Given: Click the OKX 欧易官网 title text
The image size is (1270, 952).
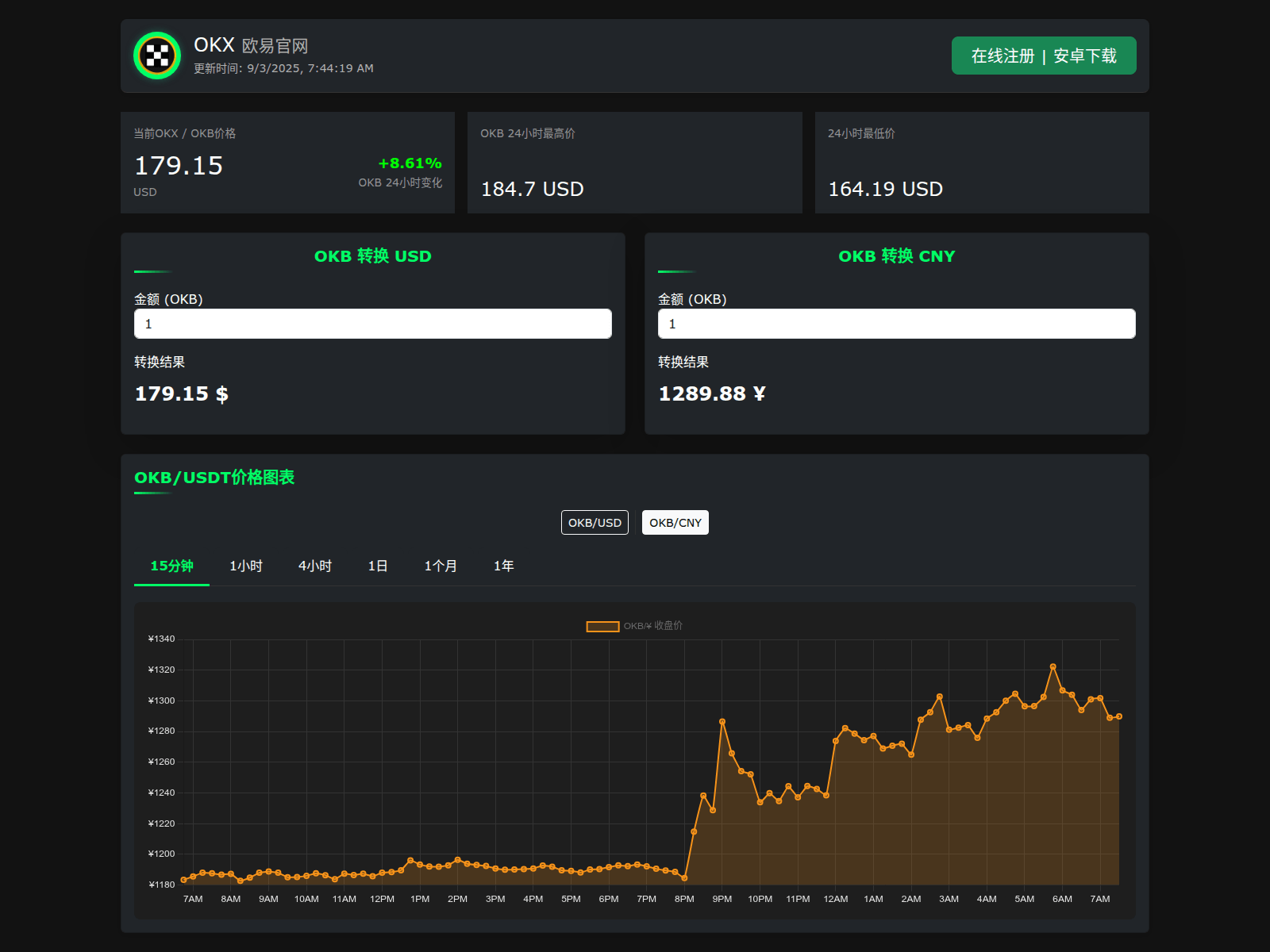Looking at the screenshot, I should [251, 45].
